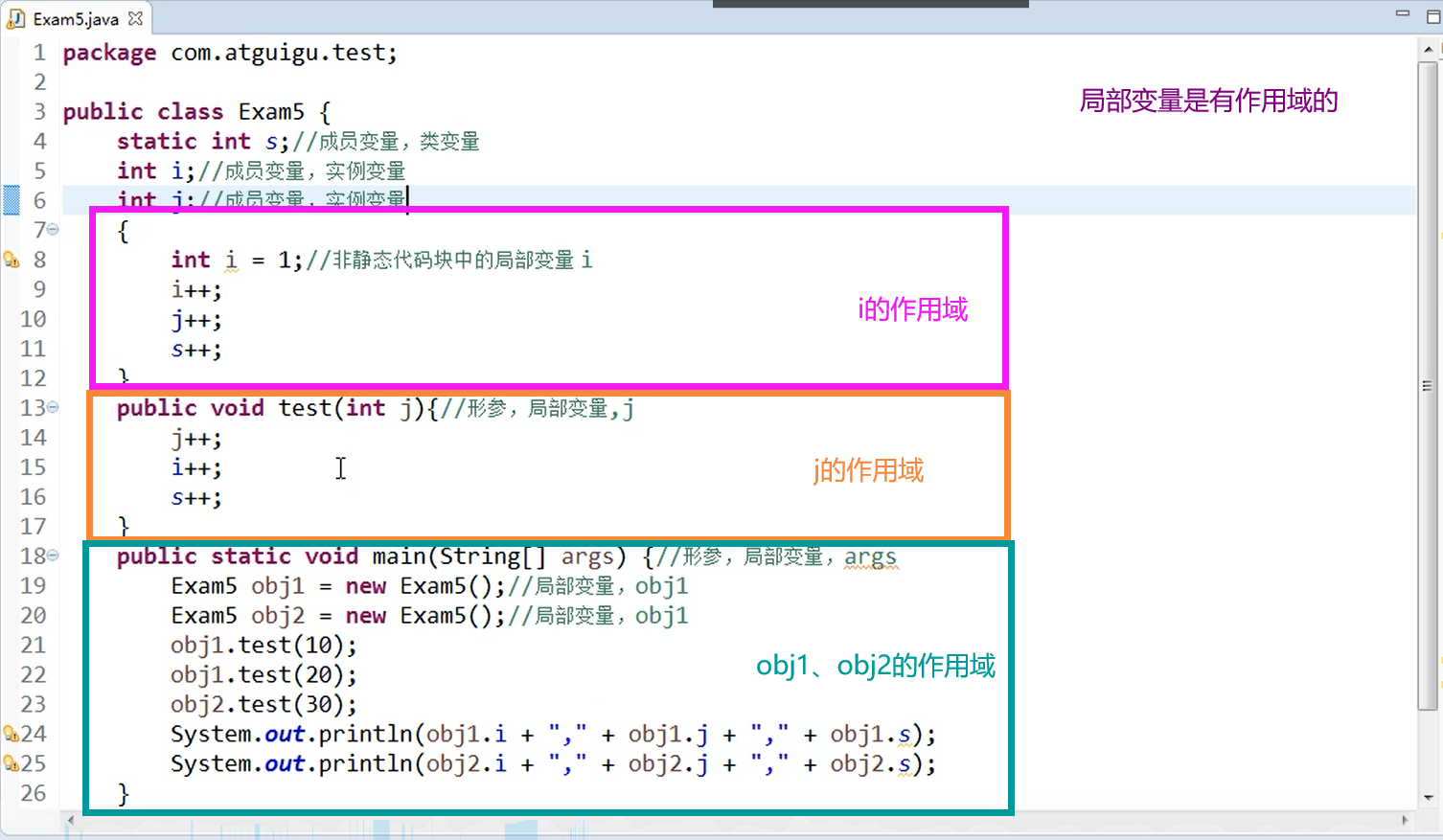Click 'j++;' on line 14
This screenshot has height=840, width=1443.
[196, 438]
